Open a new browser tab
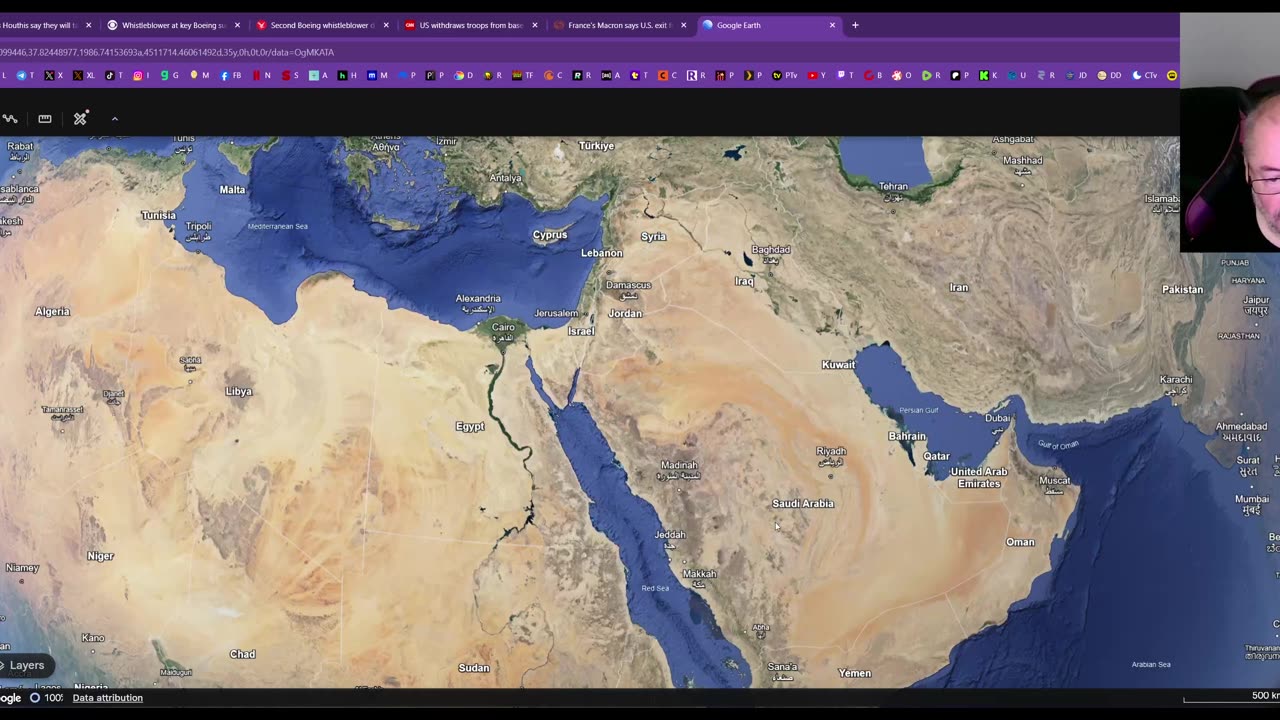 point(855,25)
